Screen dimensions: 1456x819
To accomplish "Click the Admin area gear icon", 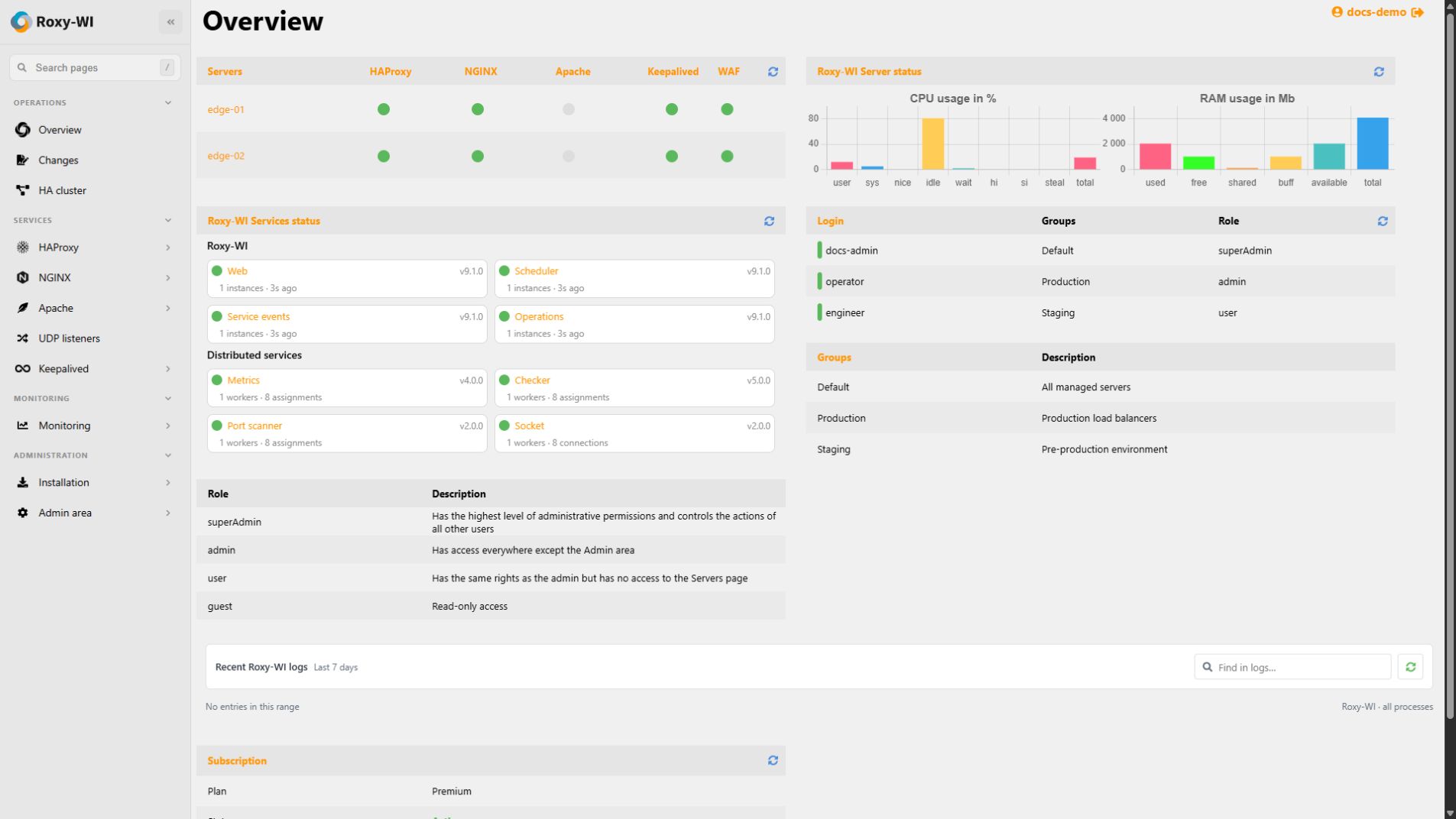I will (23, 513).
